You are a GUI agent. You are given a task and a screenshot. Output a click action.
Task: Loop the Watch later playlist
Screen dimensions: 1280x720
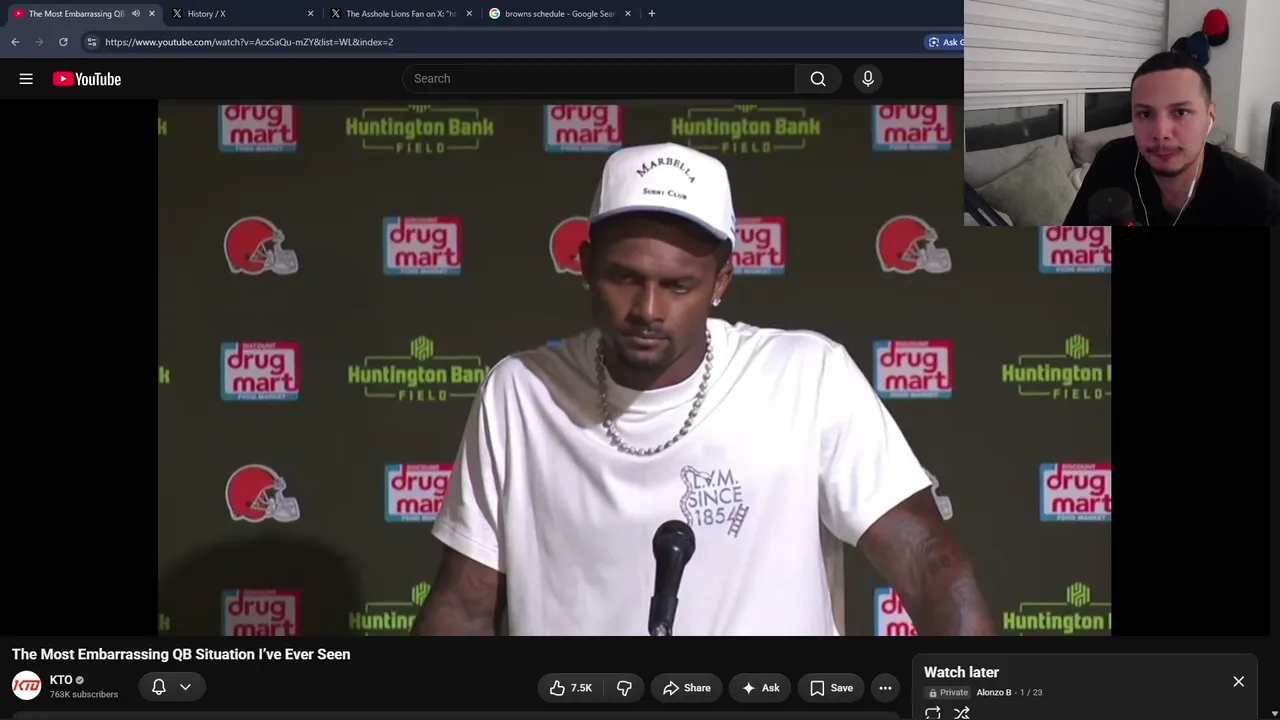pyautogui.click(x=933, y=713)
